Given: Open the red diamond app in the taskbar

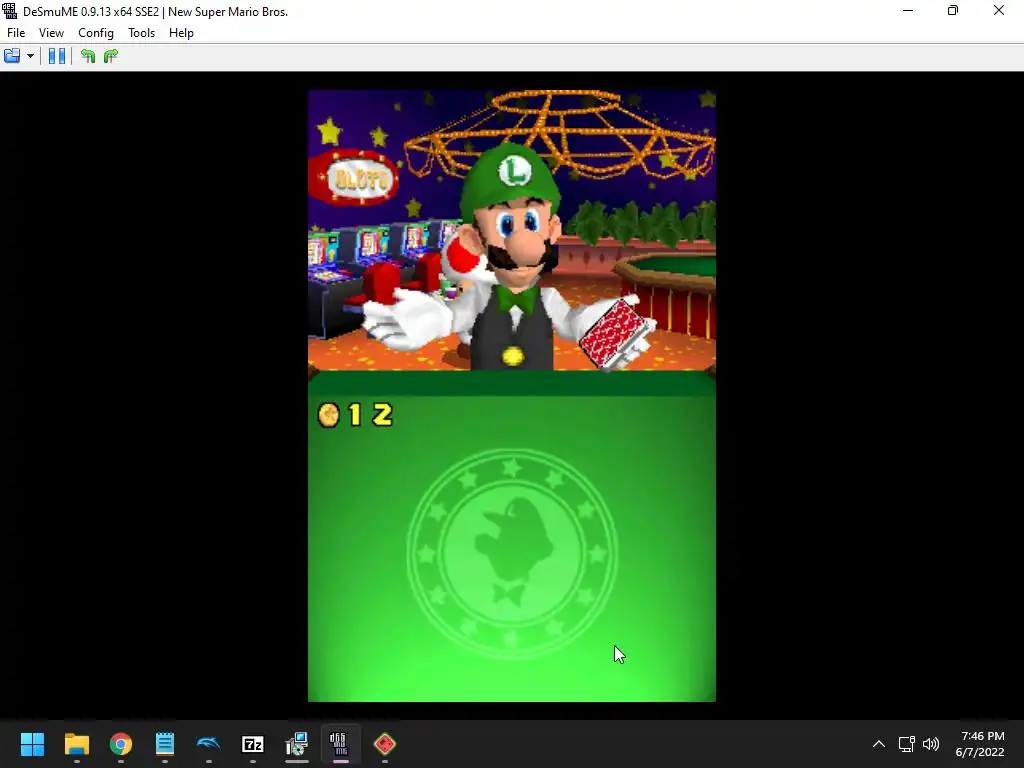Looking at the screenshot, I should 385,744.
